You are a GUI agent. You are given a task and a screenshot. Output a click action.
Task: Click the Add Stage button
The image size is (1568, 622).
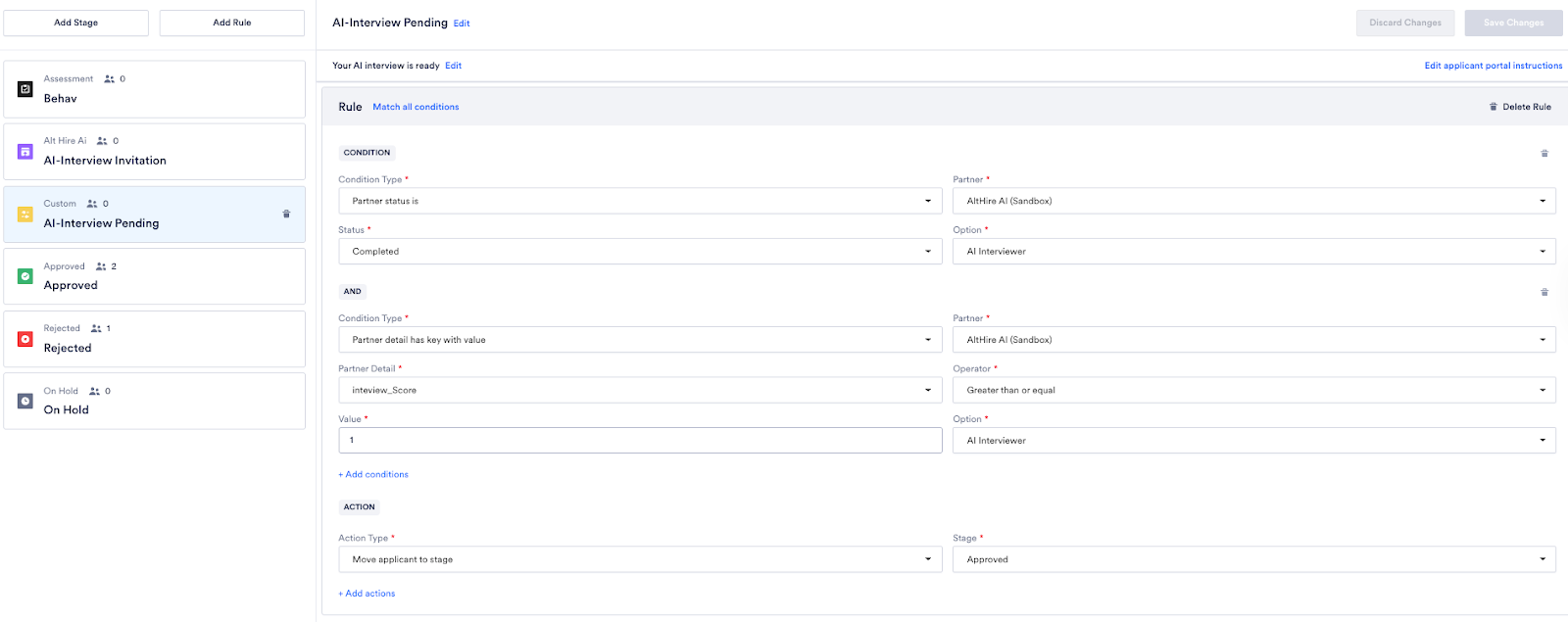coord(75,23)
